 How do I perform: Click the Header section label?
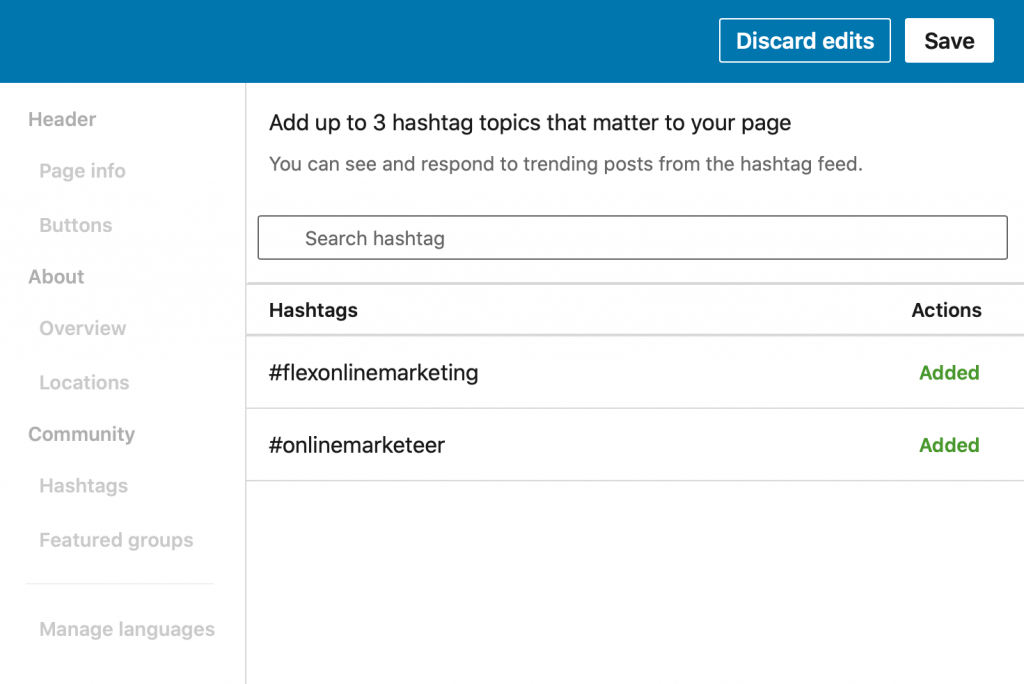62,119
